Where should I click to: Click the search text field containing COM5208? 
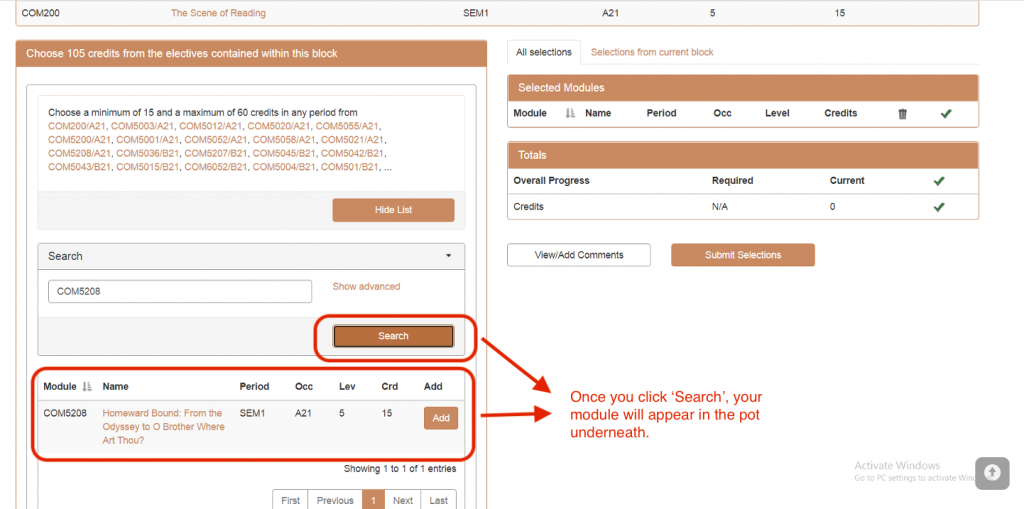coord(180,291)
